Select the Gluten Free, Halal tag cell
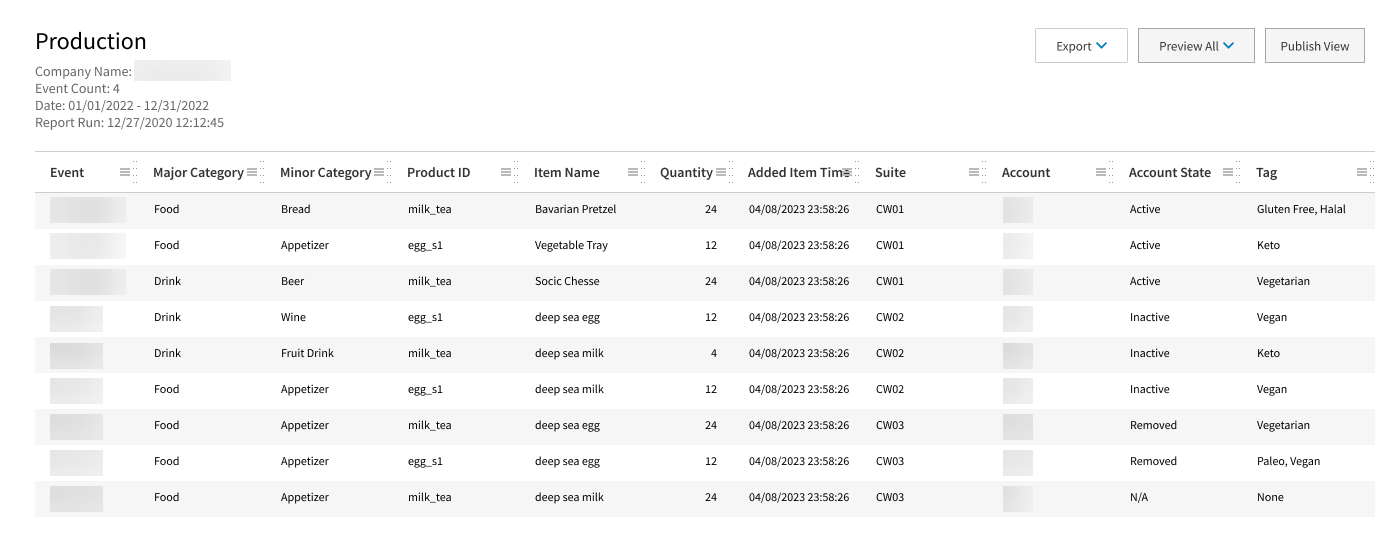Screen dimensions: 1396x544 [1301, 210]
